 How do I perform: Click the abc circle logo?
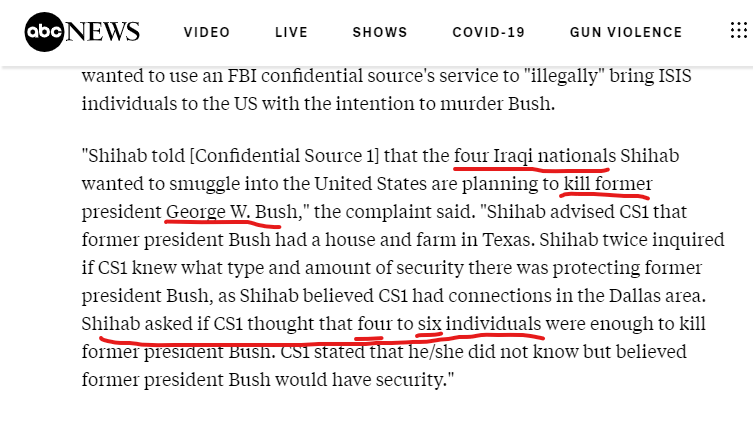click(44, 32)
